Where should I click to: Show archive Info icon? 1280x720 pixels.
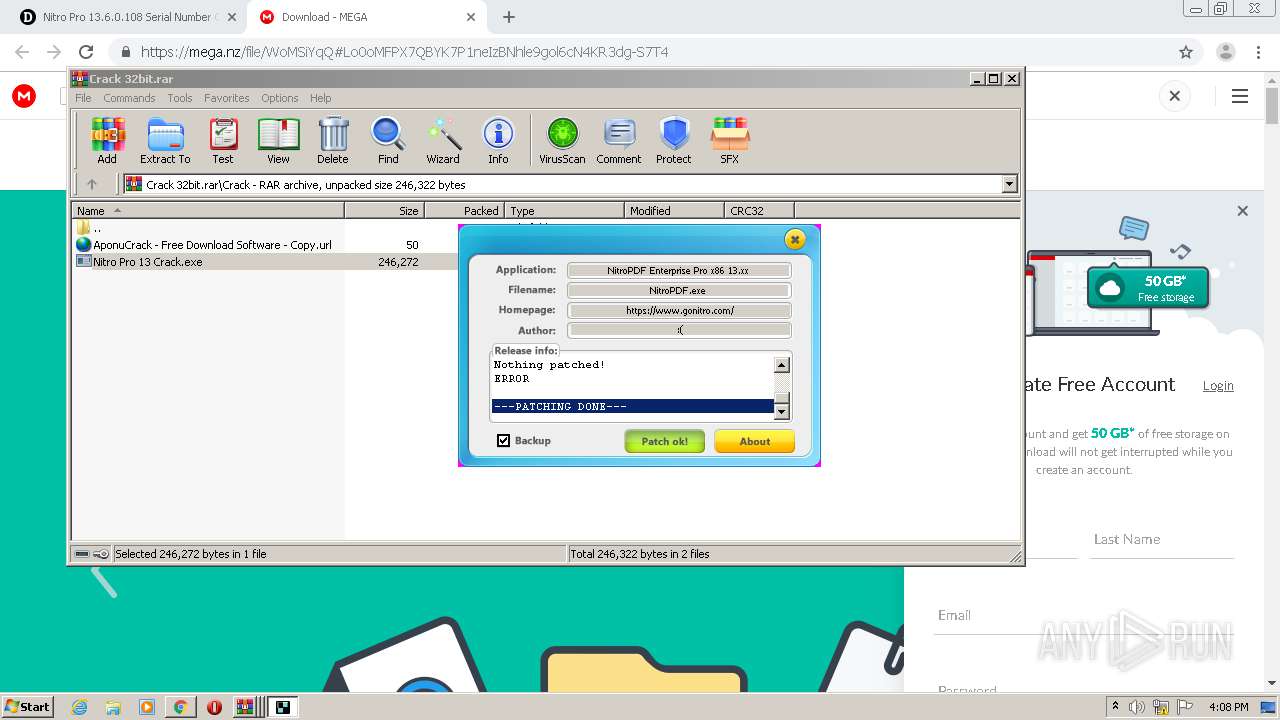click(x=498, y=141)
